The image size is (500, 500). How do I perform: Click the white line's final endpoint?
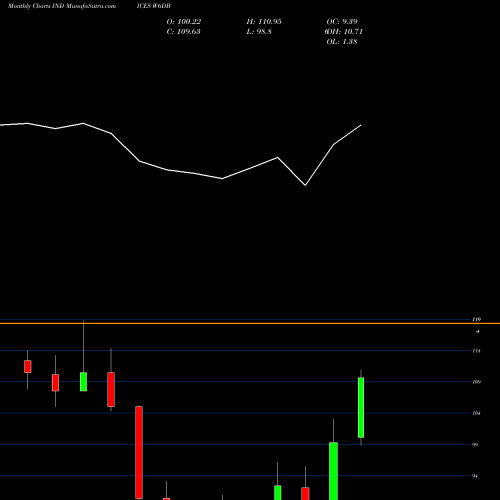pyautogui.click(x=361, y=125)
